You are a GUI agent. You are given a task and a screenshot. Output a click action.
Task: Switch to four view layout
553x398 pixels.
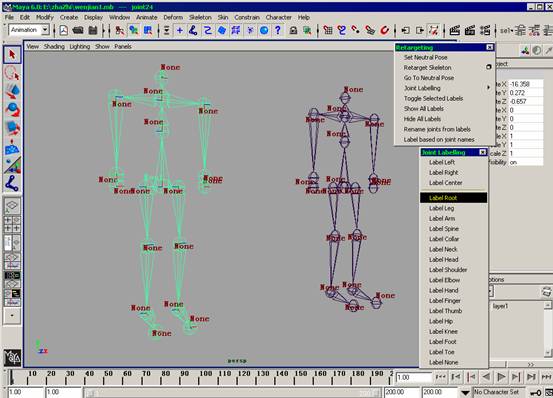click(x=12, y=224)
